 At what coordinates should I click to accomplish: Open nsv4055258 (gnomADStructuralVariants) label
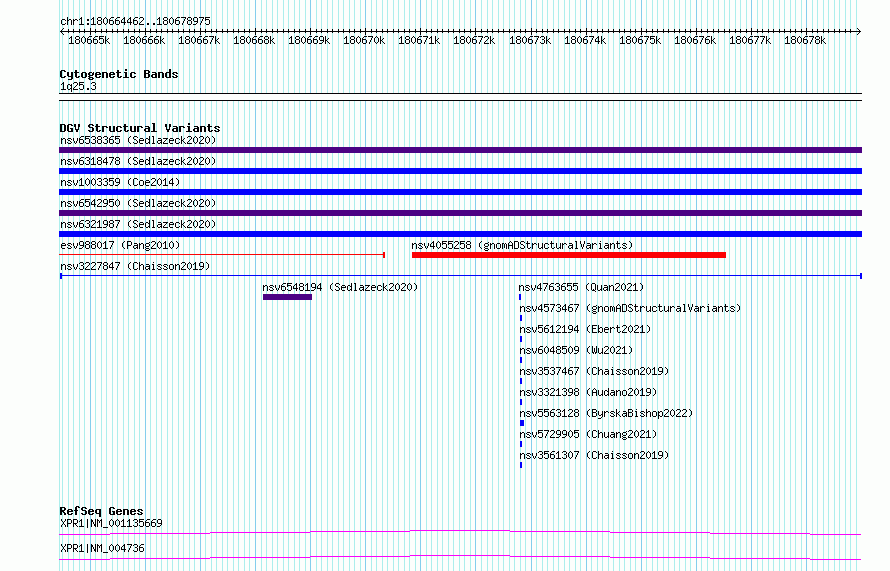[522, 245]
